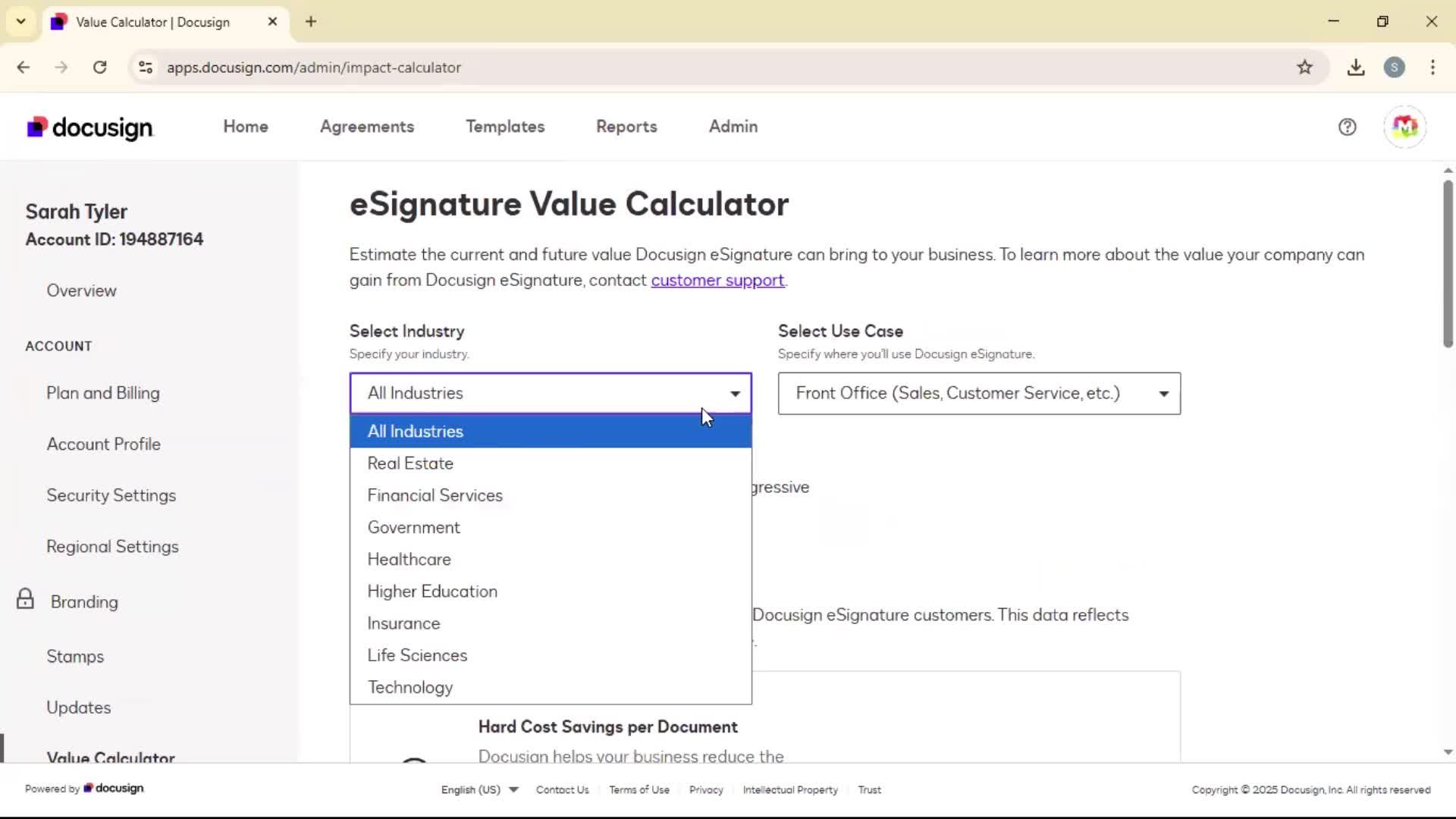
Task: Open Value Calculator in sidebar
Action: click(x=111, y=757)
